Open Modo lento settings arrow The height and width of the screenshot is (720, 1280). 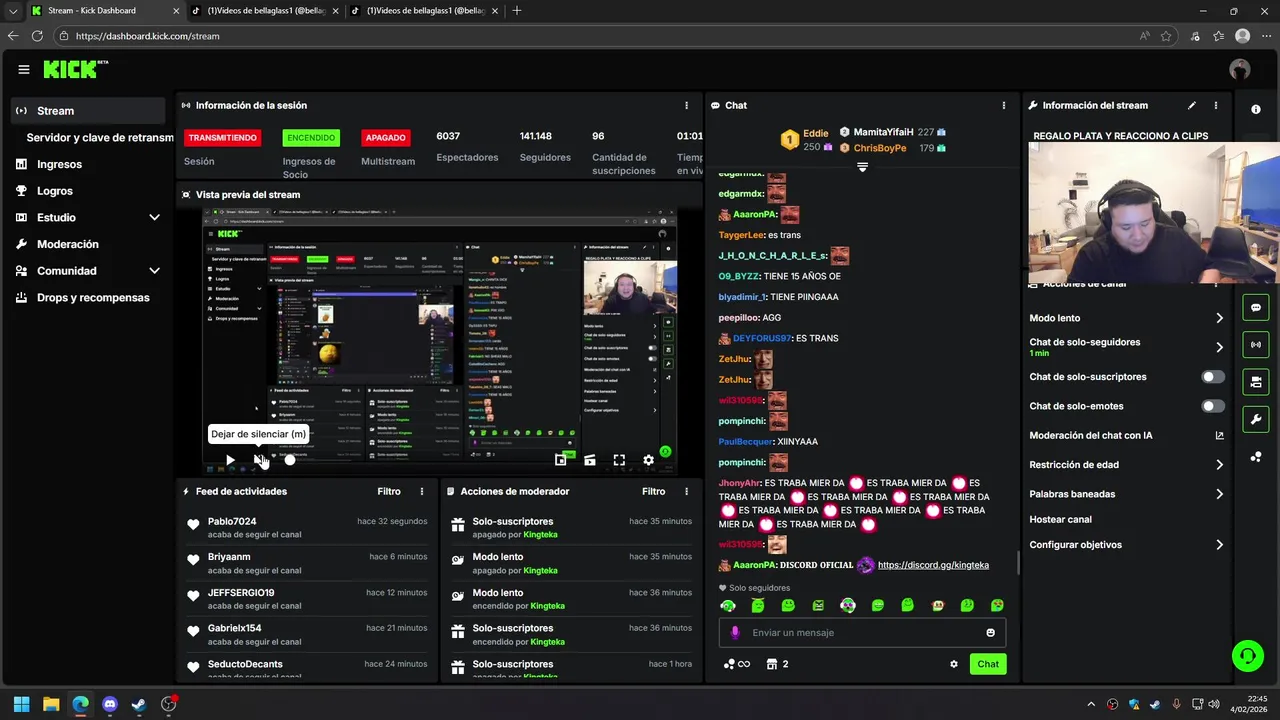[1219, 318]
